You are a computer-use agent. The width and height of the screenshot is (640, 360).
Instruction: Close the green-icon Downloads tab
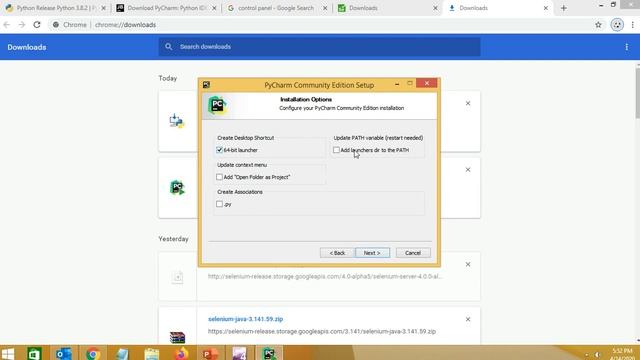pyautogui.click(x=435, y=8)
